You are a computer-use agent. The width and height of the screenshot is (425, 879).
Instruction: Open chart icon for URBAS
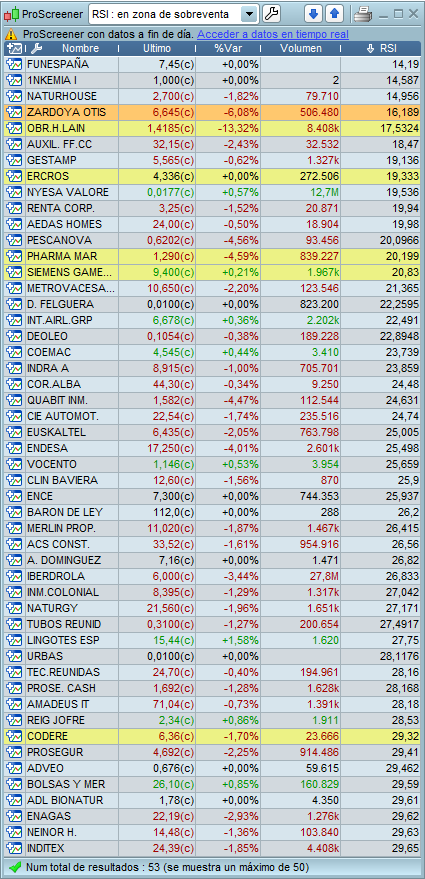click(x=13, y=656)
